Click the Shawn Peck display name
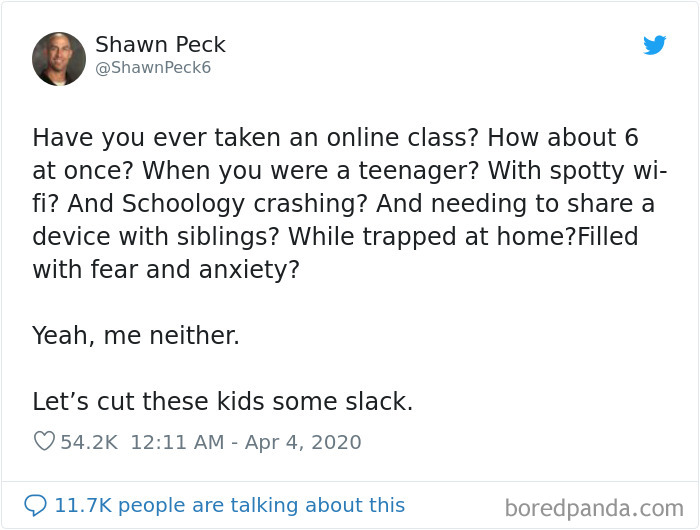Screen dimensions: 700x530 point(160,45)
